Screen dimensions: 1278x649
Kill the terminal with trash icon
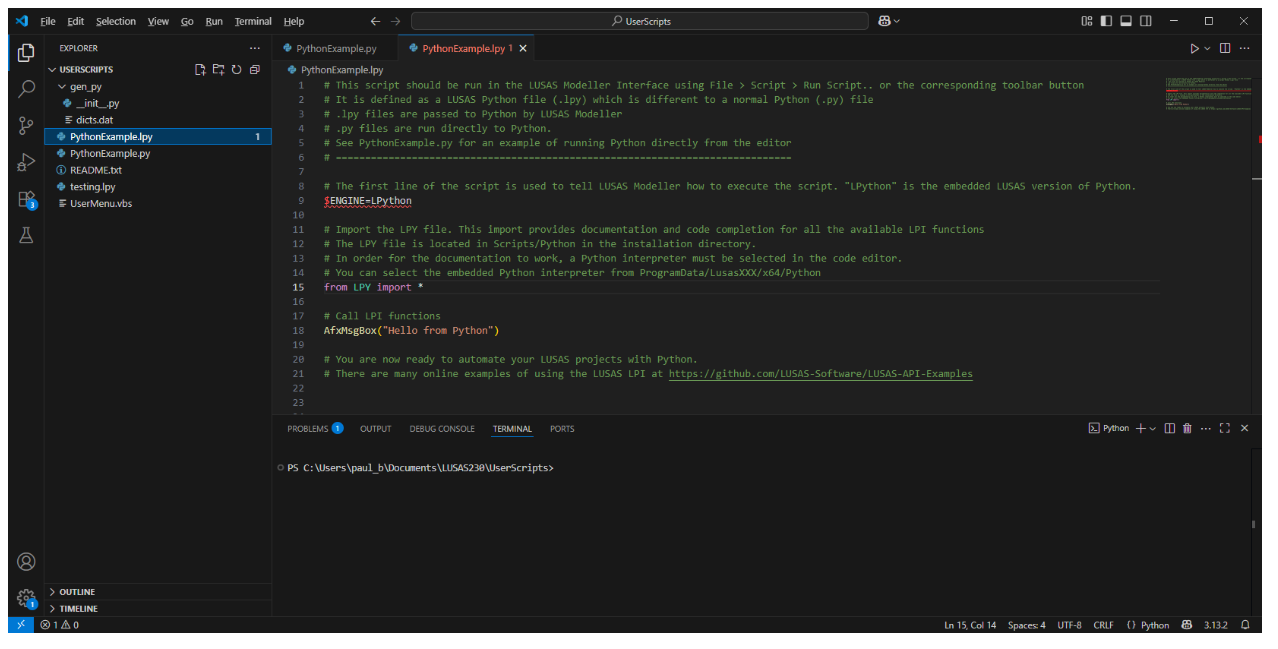pos(1187,428)
